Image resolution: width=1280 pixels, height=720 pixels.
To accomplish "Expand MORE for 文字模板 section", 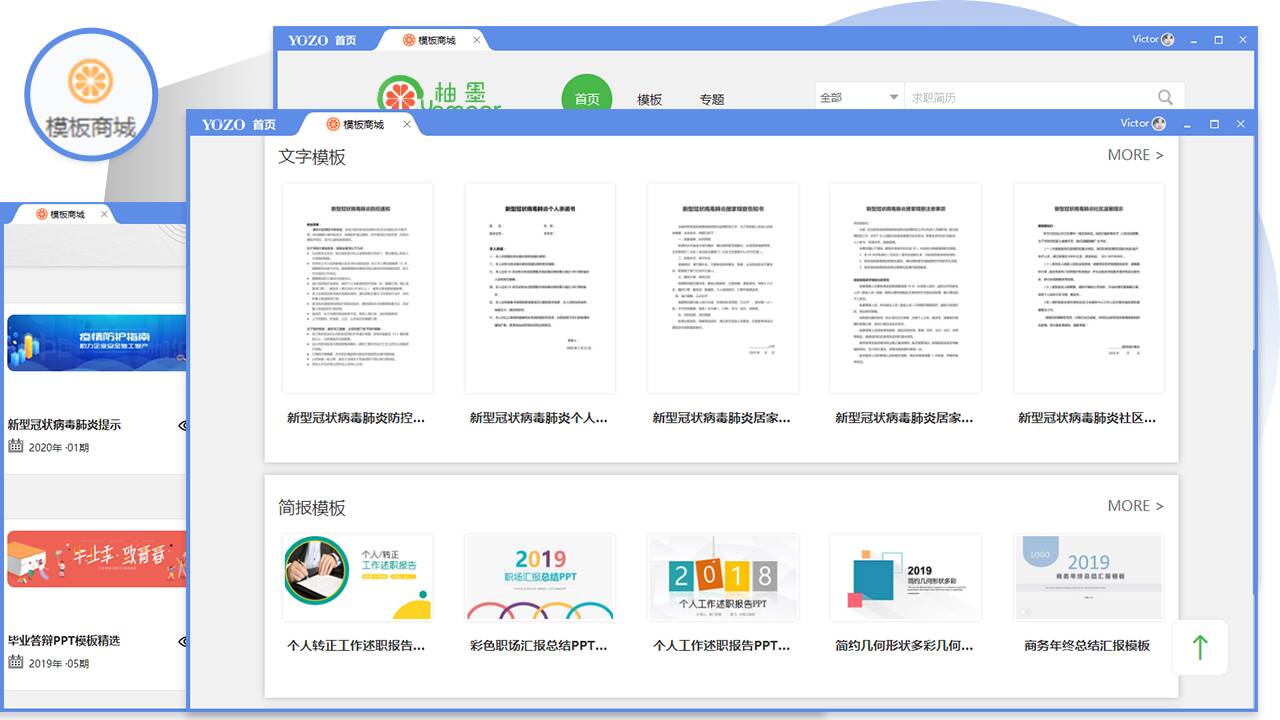I will (1135, 155).
